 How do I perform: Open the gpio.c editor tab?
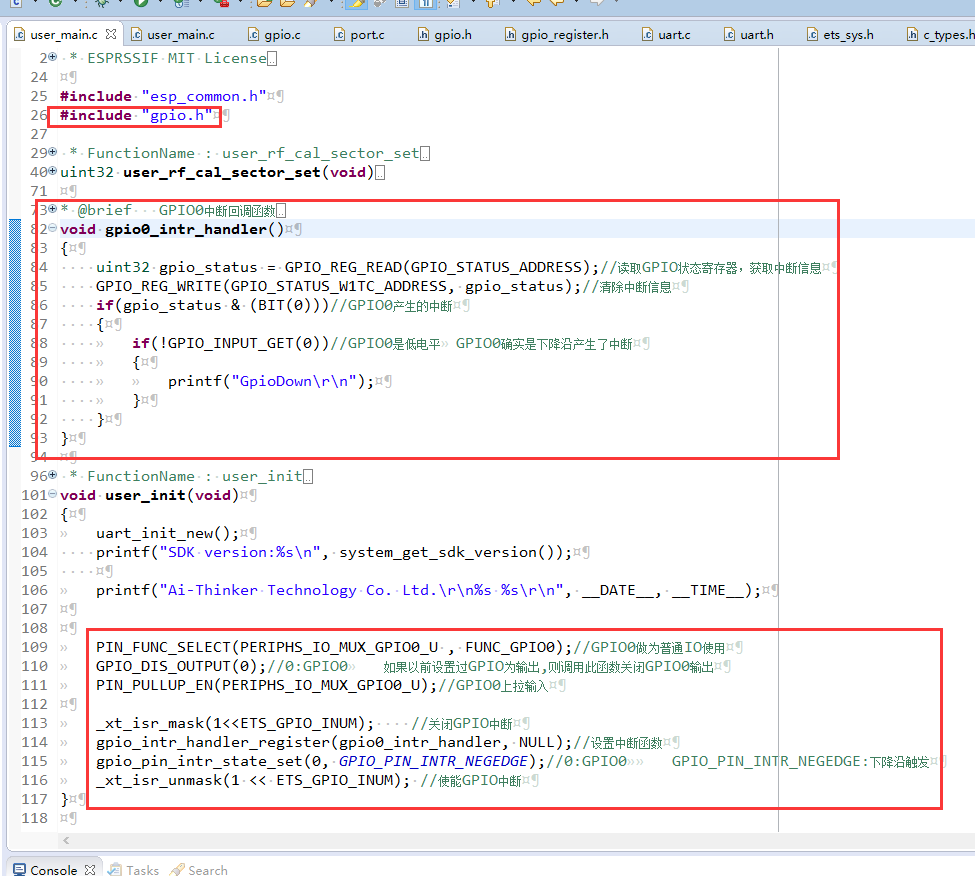274,35
